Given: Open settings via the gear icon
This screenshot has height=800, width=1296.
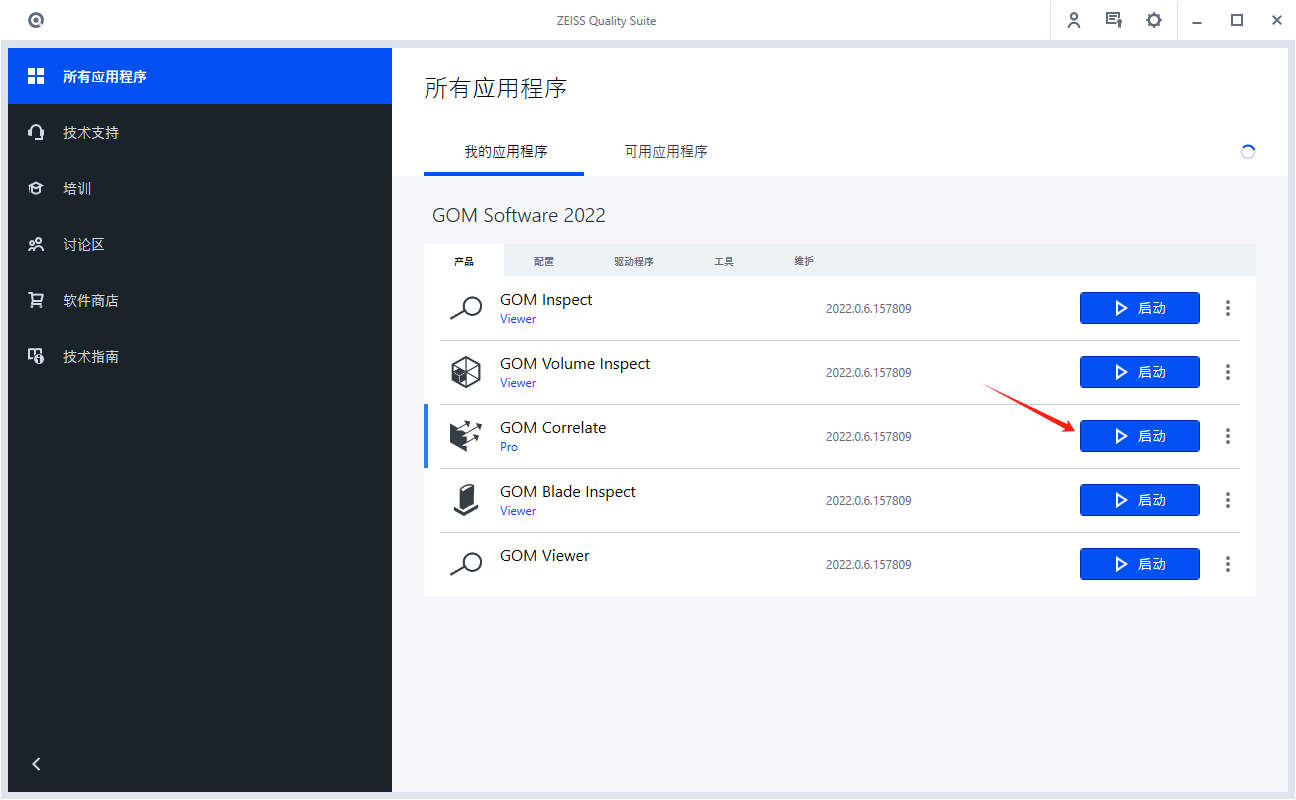Looking at the screenshot, I should pyautogui.click(x=1154, y=20).
